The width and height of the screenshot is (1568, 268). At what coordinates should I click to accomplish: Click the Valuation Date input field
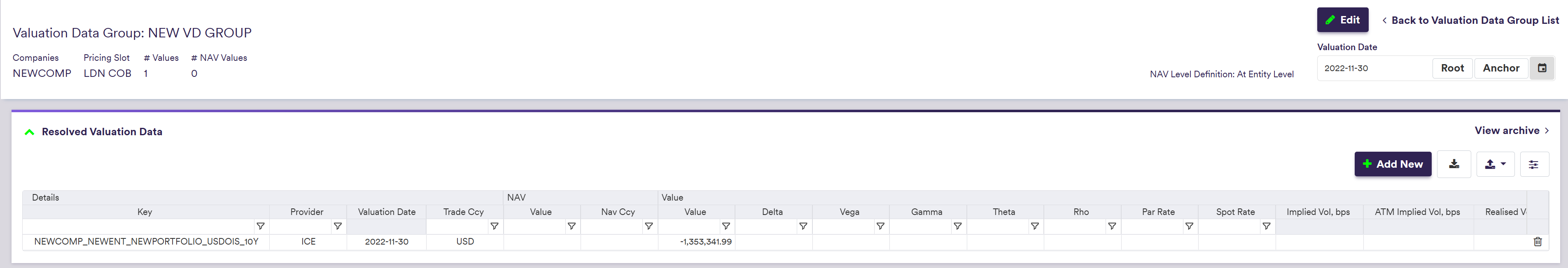pos(1373,68)
